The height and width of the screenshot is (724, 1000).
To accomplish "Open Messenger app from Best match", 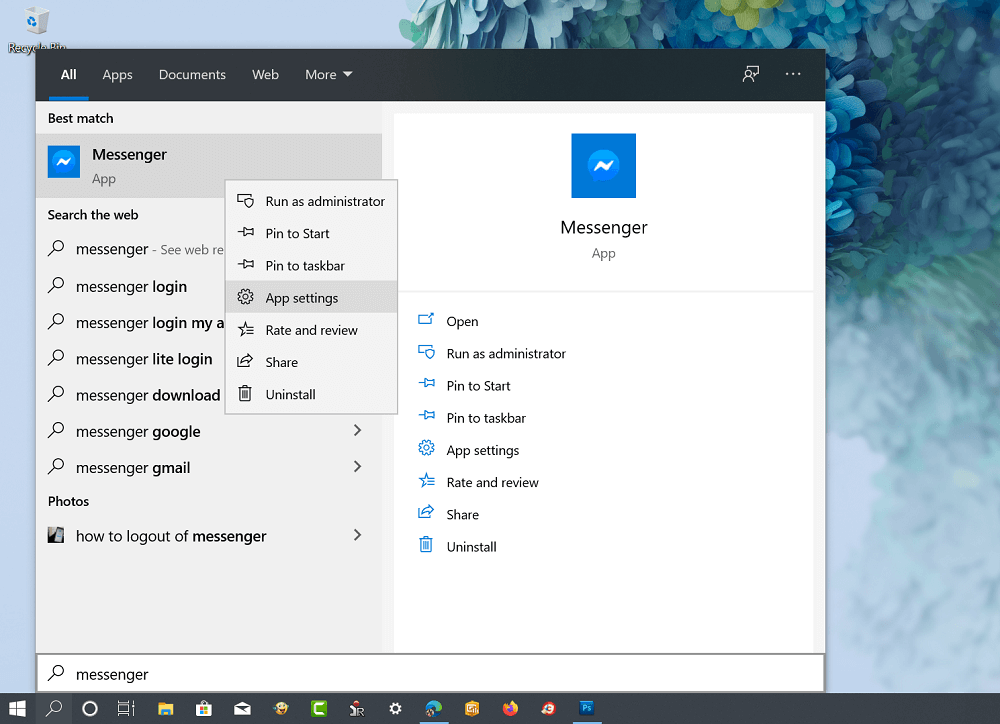I will 209,166.
